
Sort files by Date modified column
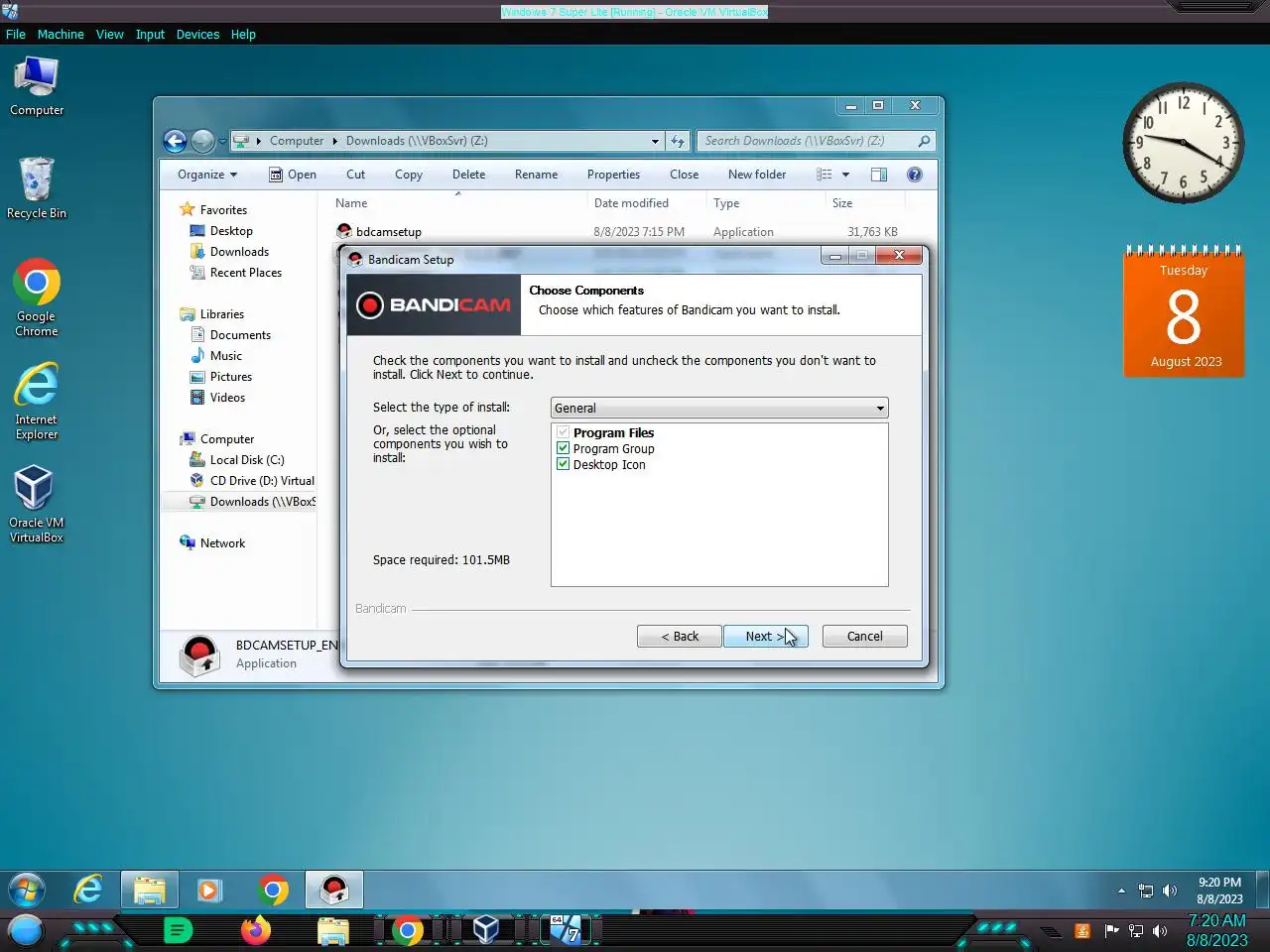pos(631,203)
